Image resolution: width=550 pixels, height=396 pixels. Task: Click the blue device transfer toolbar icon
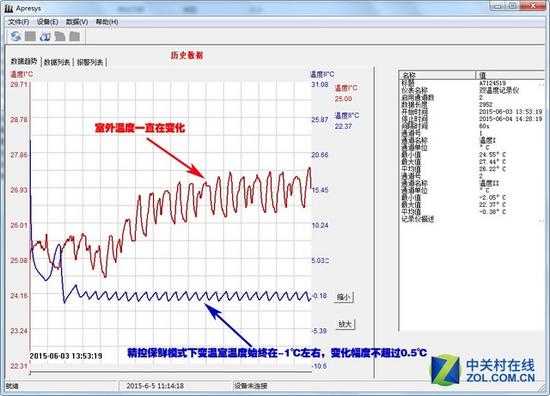(45, 36)
